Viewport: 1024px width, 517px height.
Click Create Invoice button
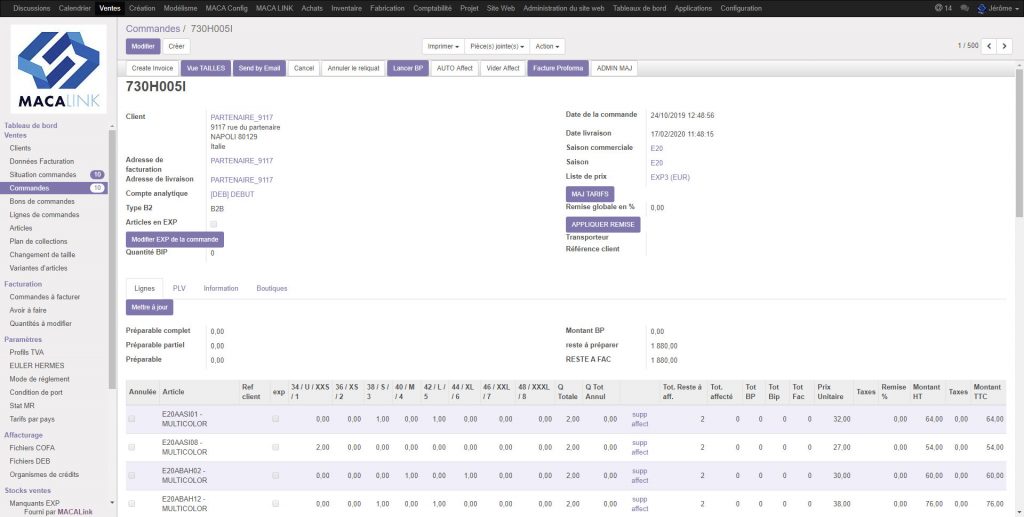click(152, 68)
